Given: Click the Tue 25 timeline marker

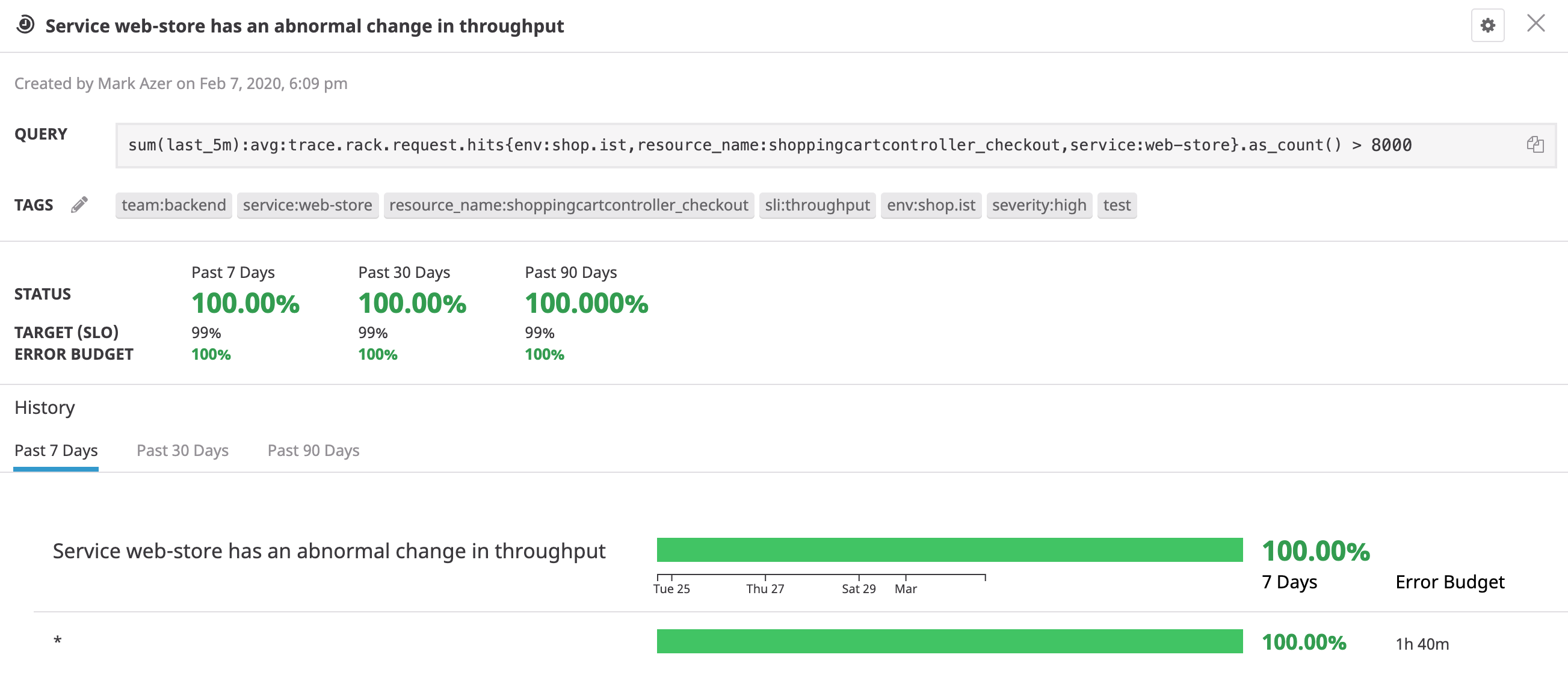Looking at the screenshot, I should pyautogui.click(x=671, y=588).
